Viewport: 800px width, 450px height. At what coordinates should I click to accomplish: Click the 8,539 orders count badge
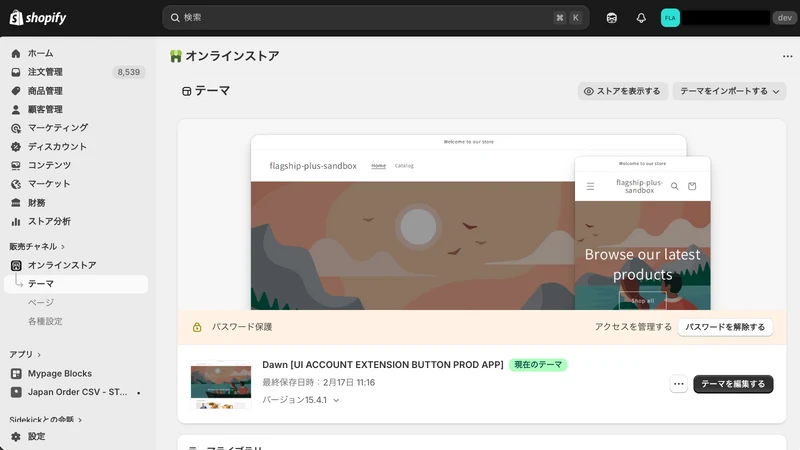tap(129, 72)
